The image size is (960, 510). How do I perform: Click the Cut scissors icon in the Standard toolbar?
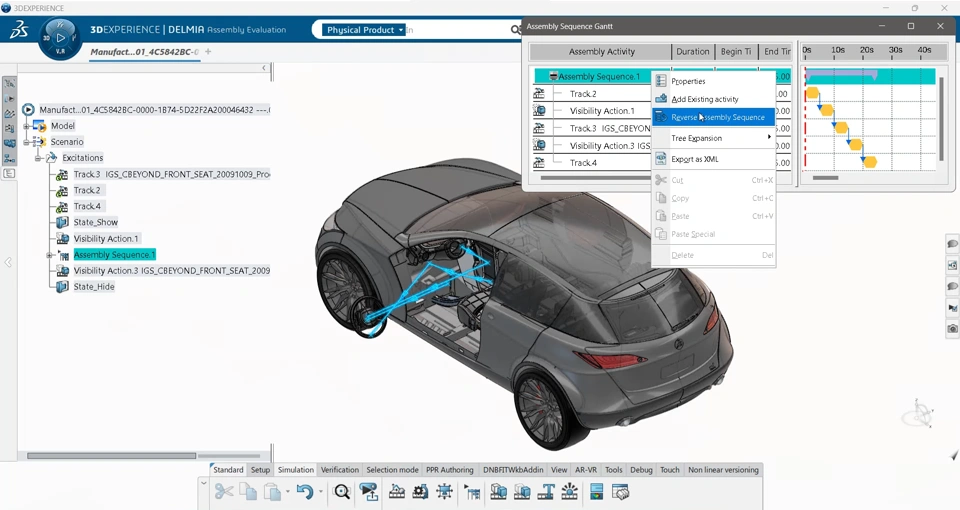coord(223,491)
